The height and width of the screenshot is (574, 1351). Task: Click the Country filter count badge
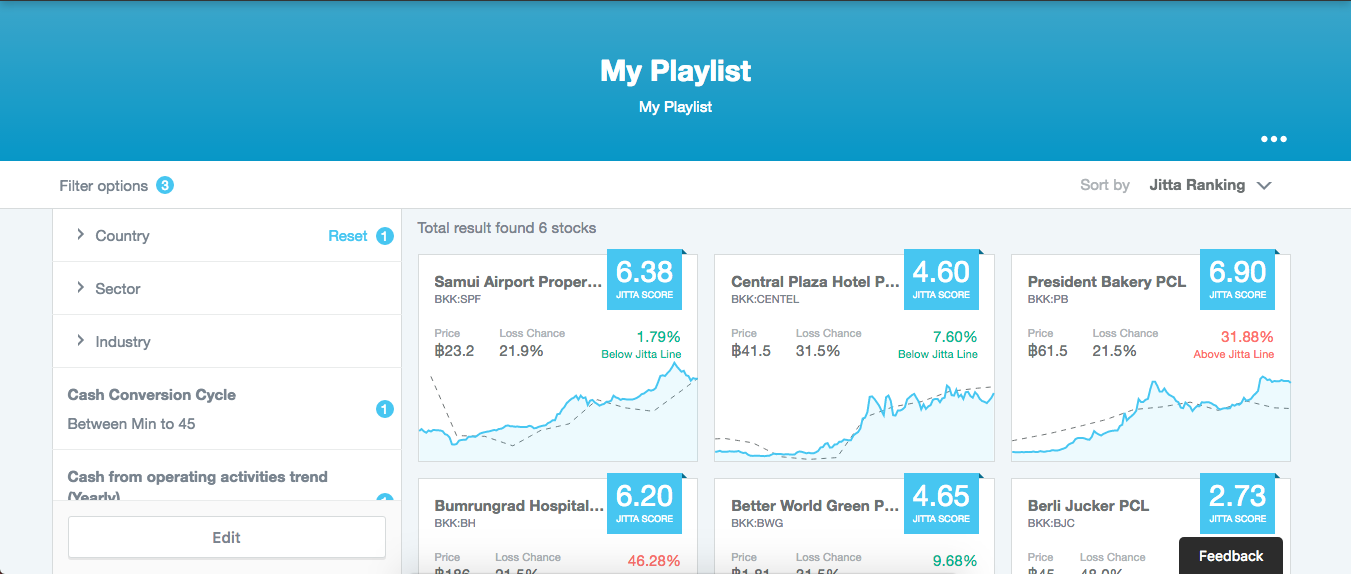click(385, 236)
